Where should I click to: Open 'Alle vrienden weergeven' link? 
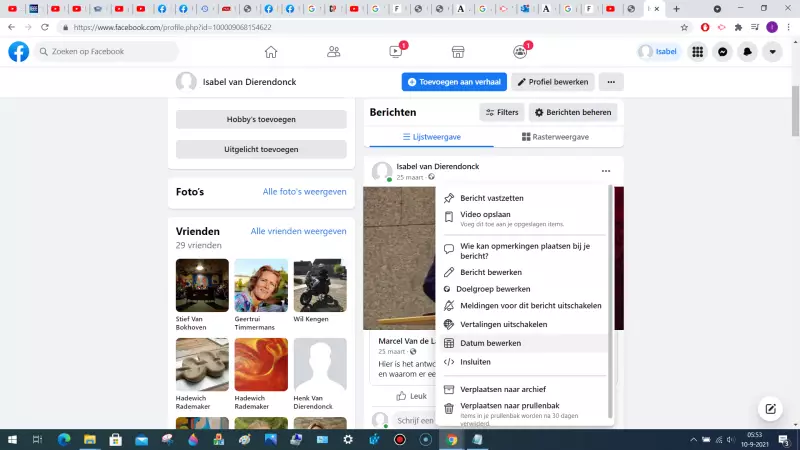tap(298, 231)
